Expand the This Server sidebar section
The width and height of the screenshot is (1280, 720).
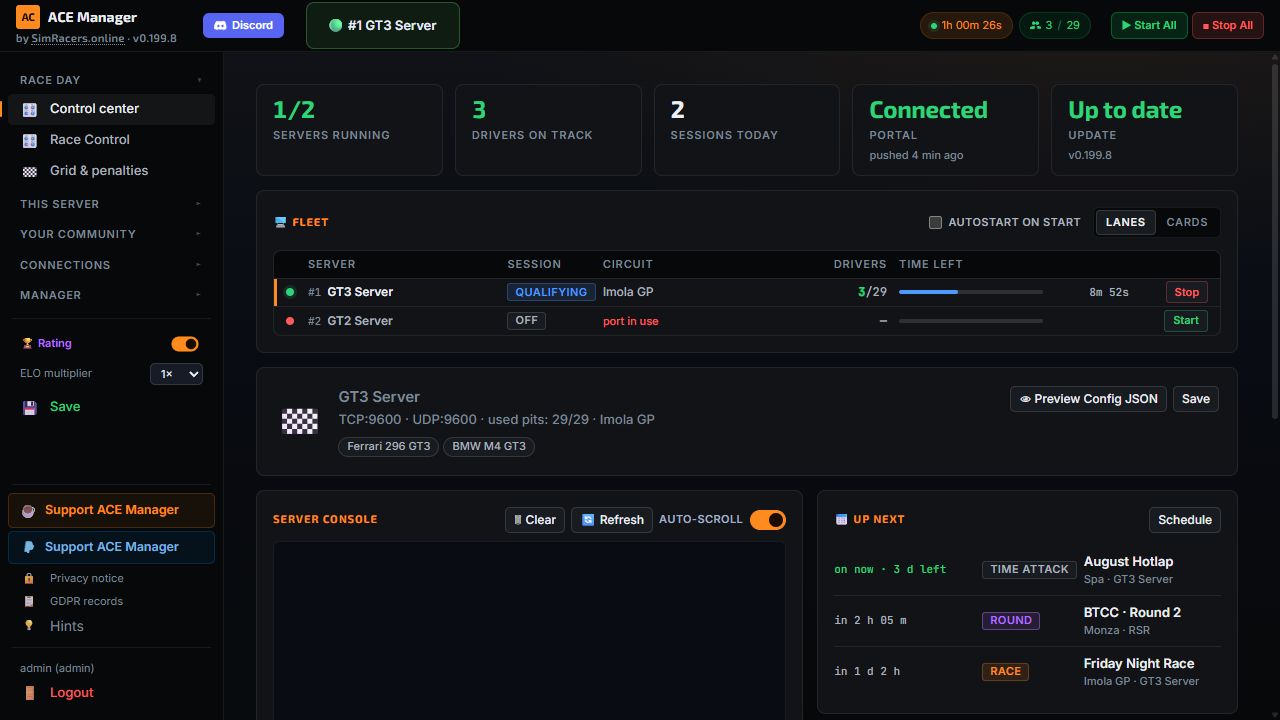(111, 204)
